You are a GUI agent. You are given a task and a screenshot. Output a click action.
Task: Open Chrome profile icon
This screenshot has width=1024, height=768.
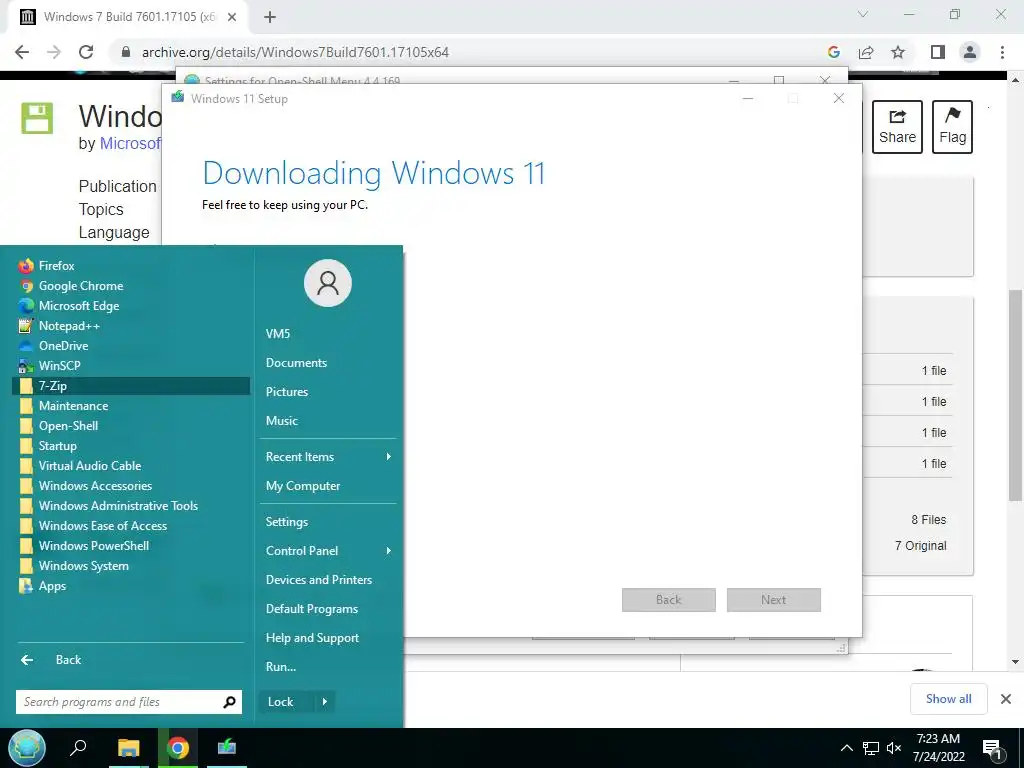point(970,52)
